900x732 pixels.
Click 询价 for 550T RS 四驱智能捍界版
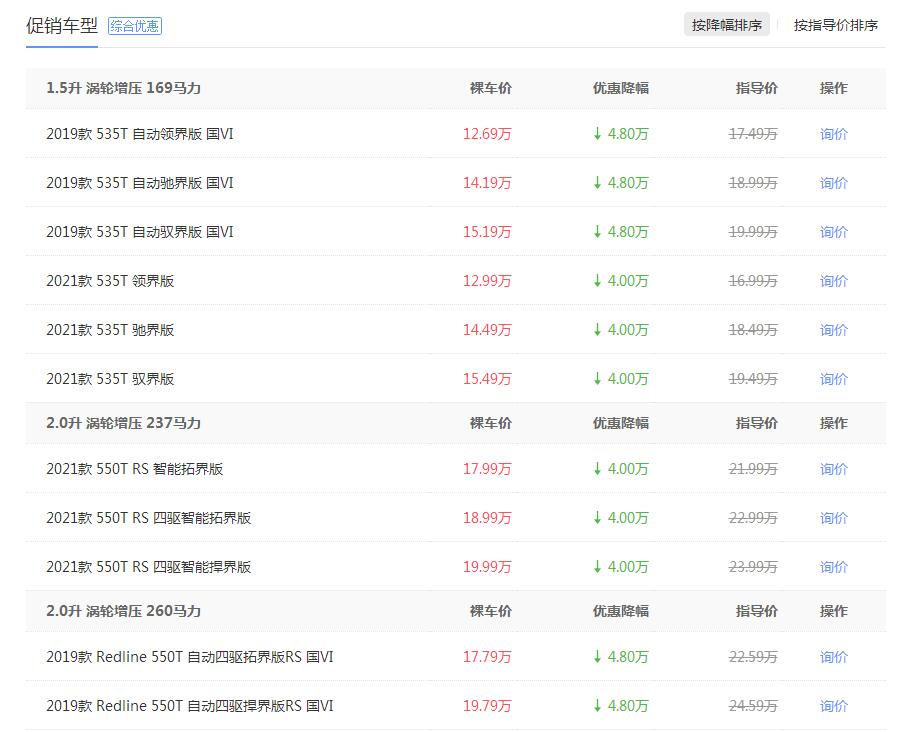click(x=833, y=567)
